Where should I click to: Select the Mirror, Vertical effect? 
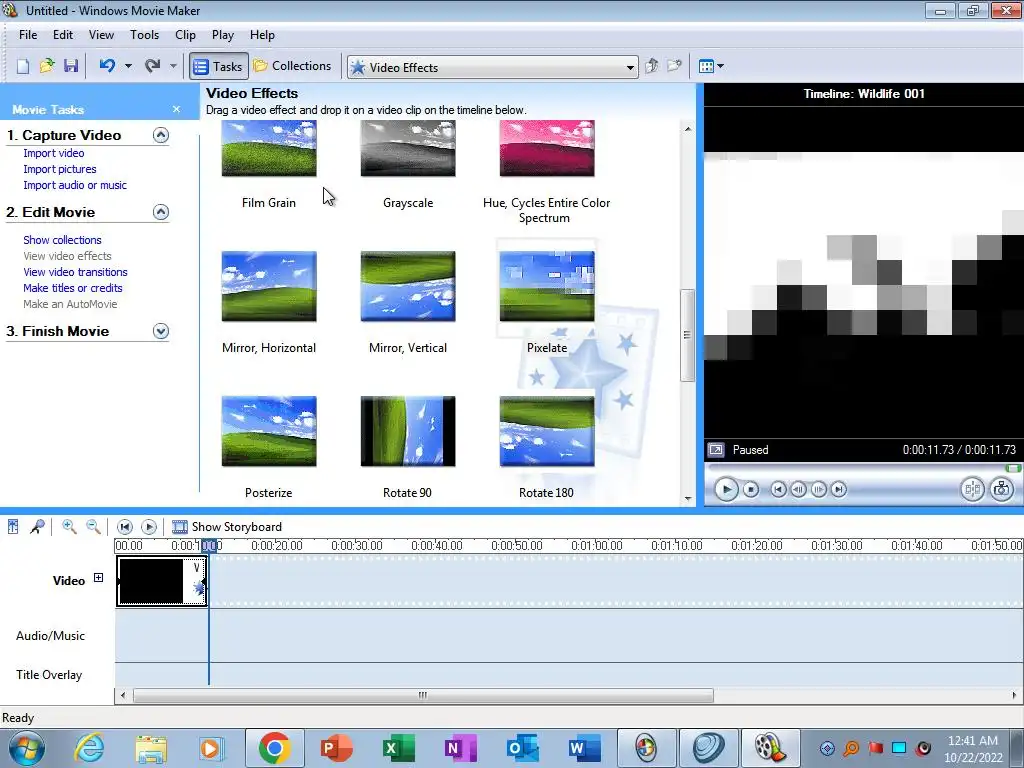point(408,286)
